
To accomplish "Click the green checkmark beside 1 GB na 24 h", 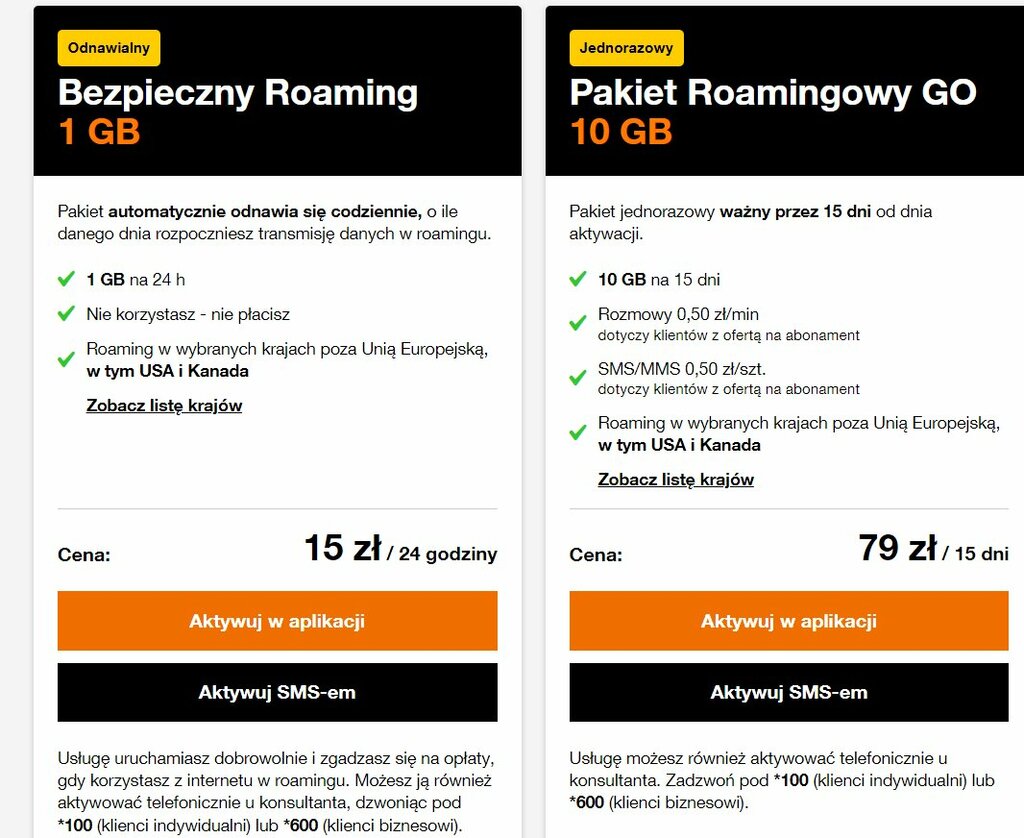I will point(66,280).
